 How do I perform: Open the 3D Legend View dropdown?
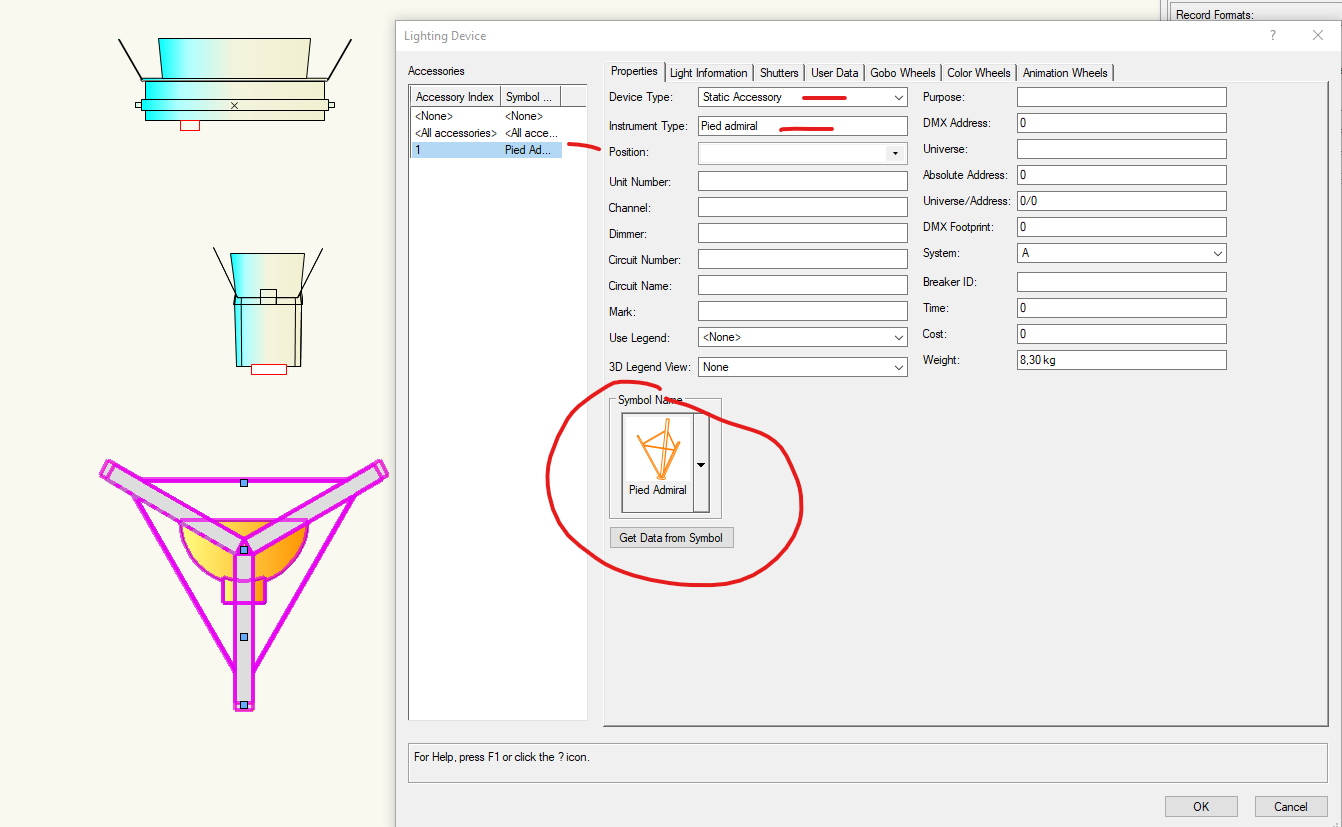(x=899, y=367)
